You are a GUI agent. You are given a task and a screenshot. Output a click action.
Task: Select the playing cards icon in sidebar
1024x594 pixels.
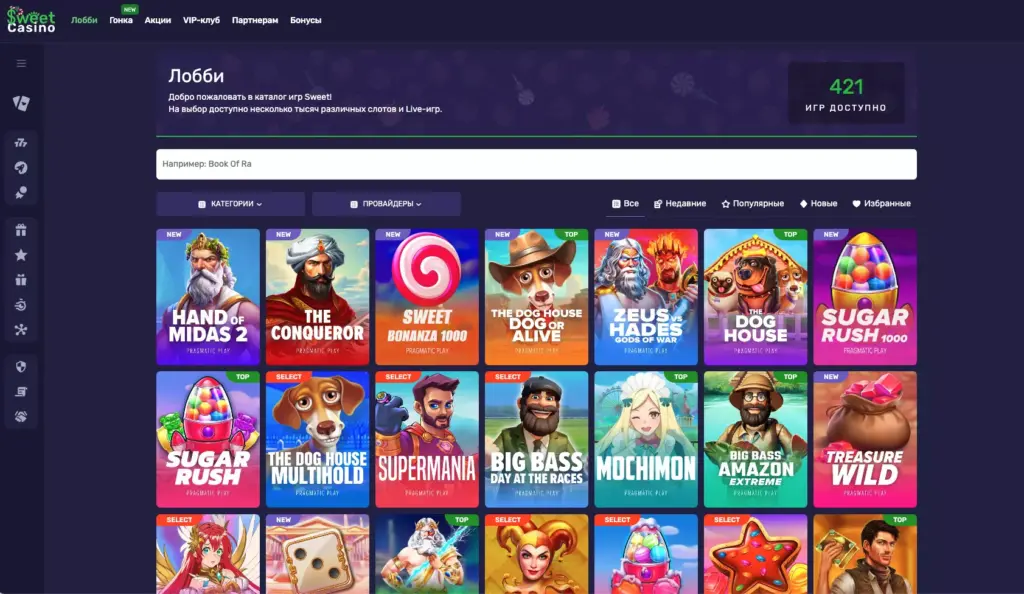[x=20, y=103]
